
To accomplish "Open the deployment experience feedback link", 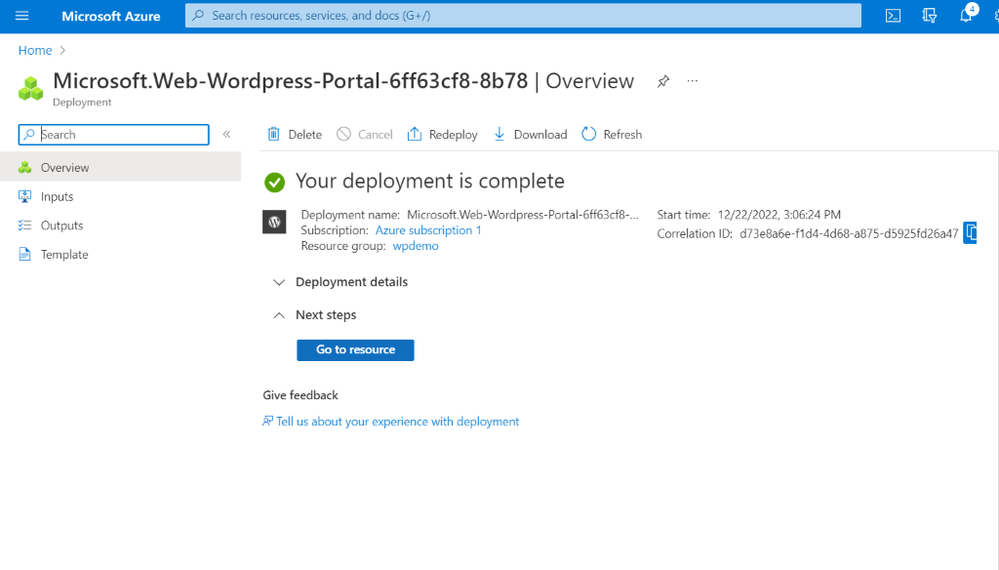I will 391,422.
